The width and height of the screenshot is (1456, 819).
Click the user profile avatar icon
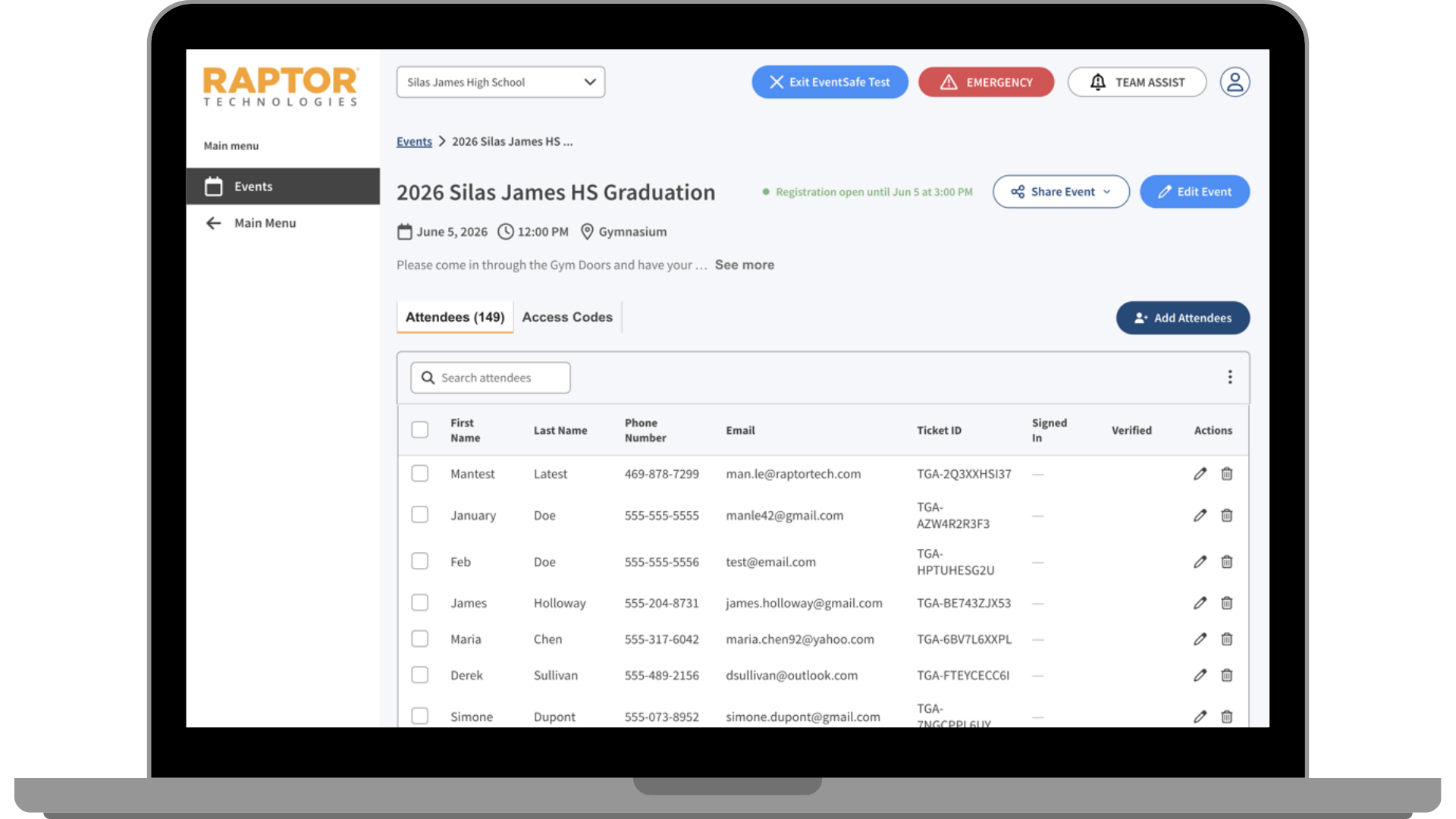point(1235,82)
